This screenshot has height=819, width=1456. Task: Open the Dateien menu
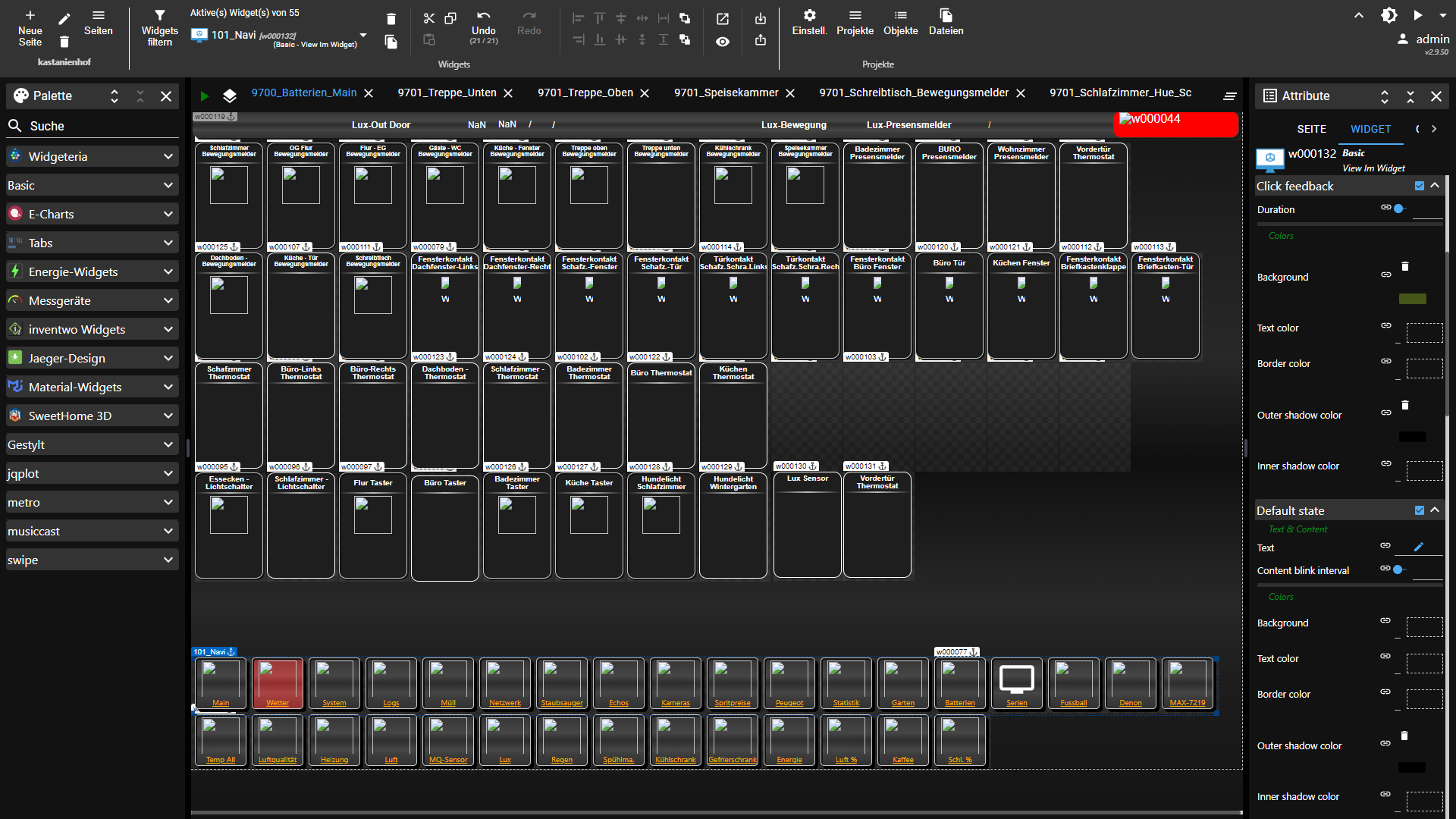click(x=946, y=22)
